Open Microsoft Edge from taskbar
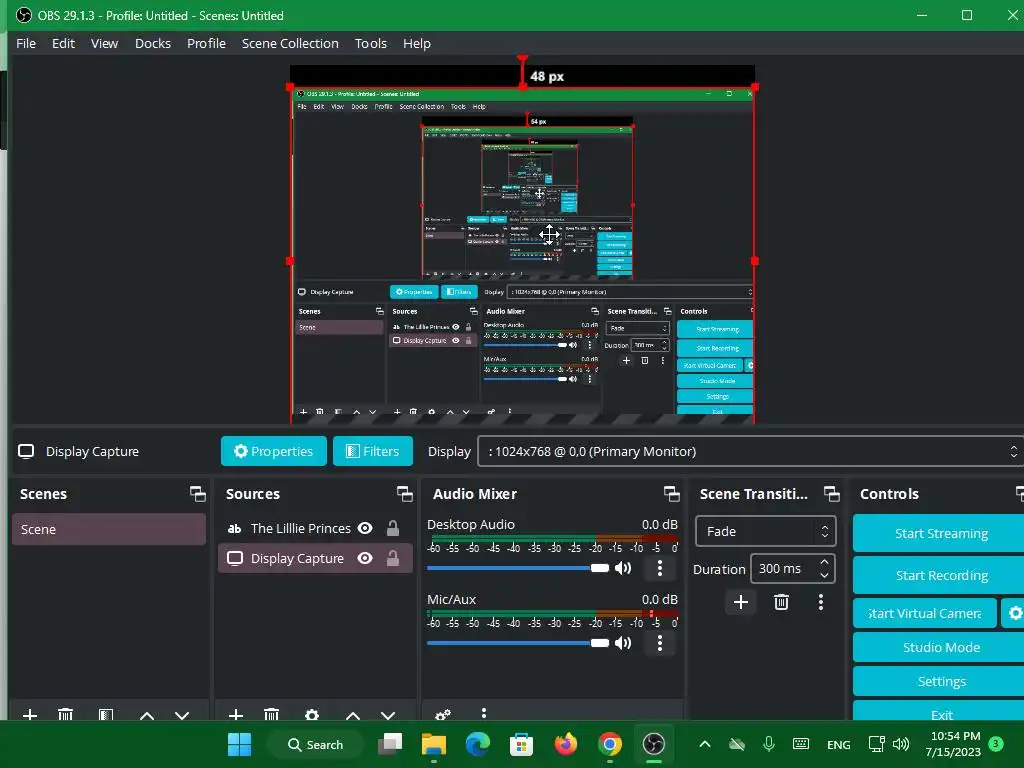1024x768 pixels. pos(477,744)
